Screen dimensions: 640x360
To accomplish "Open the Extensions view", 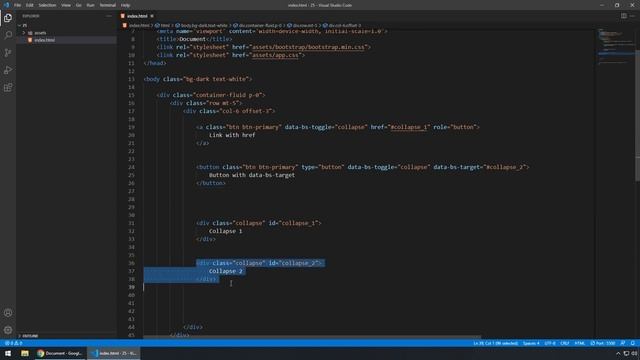I will [x=8, y=88].
